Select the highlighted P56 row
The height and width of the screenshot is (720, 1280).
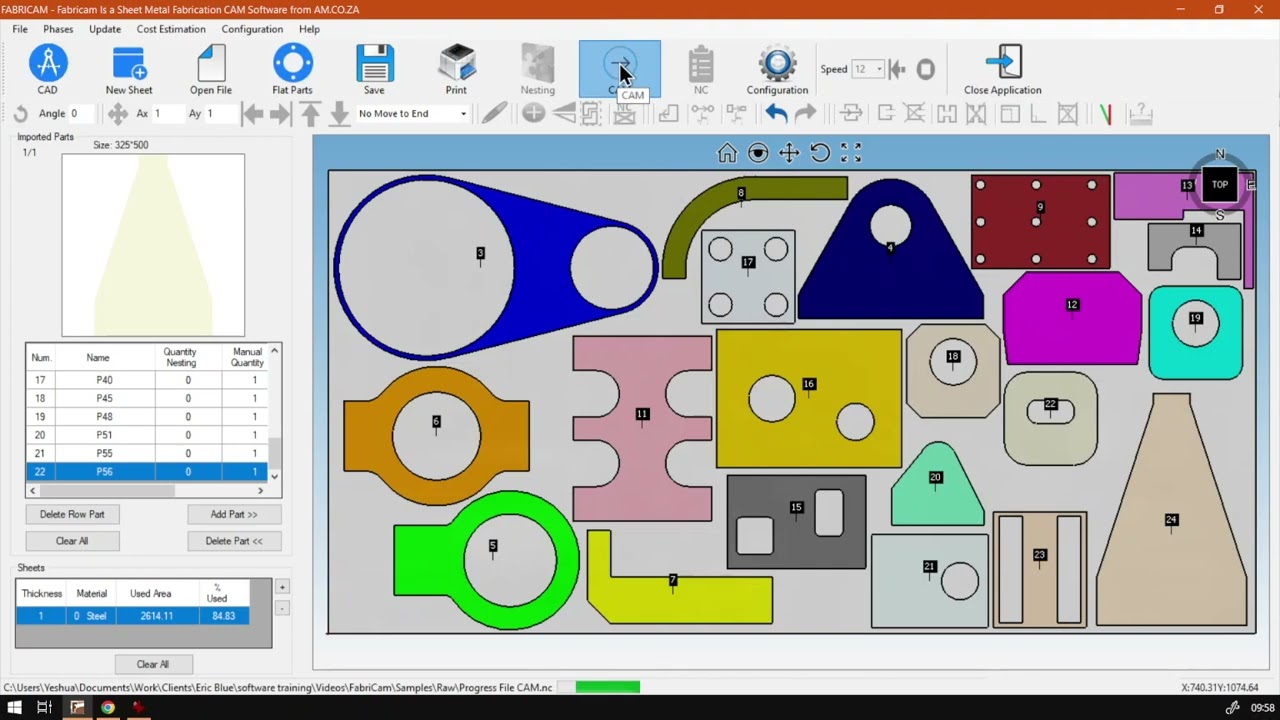[147, 472]
